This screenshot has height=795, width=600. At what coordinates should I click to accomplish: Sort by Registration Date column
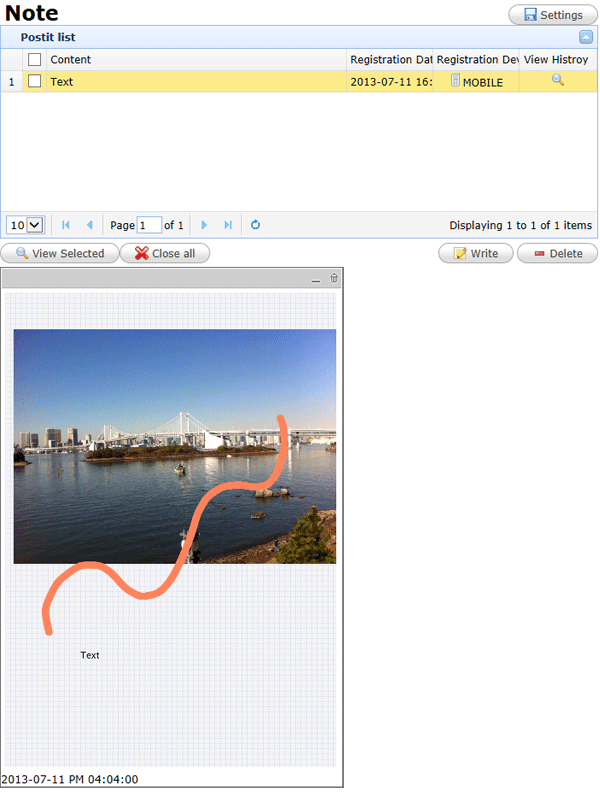pos(391,60)
